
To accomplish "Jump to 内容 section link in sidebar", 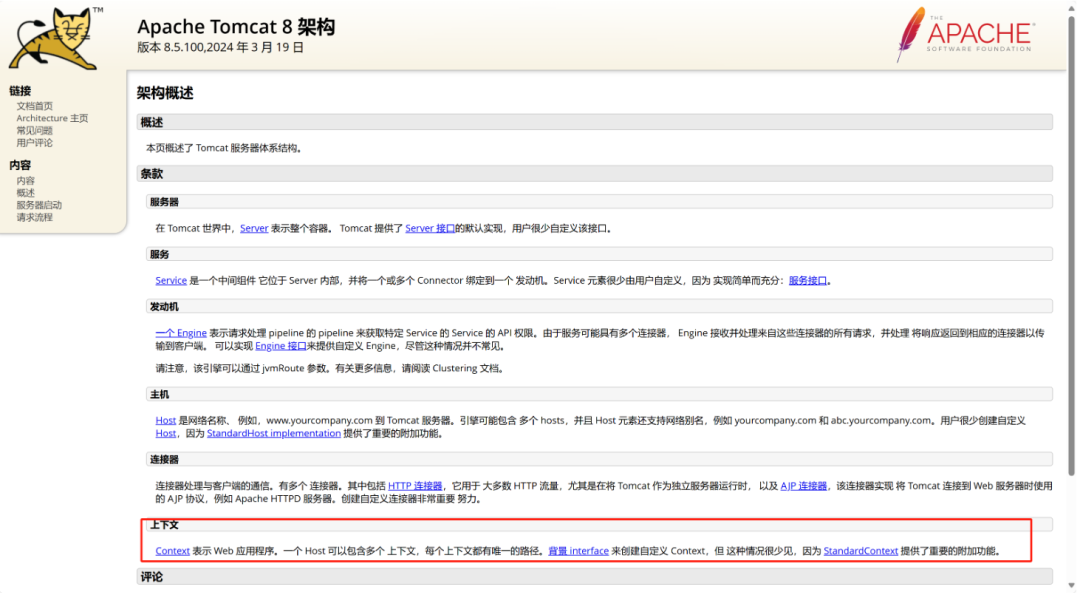I will 25,180.
